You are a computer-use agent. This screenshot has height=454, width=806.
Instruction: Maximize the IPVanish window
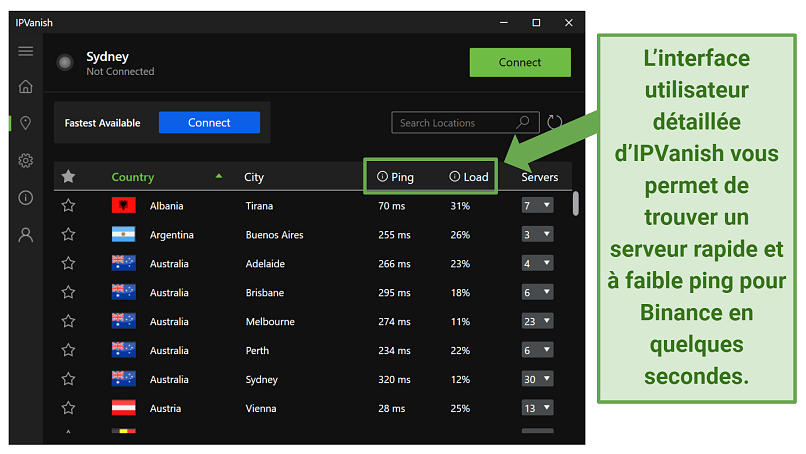pos(536,23)
